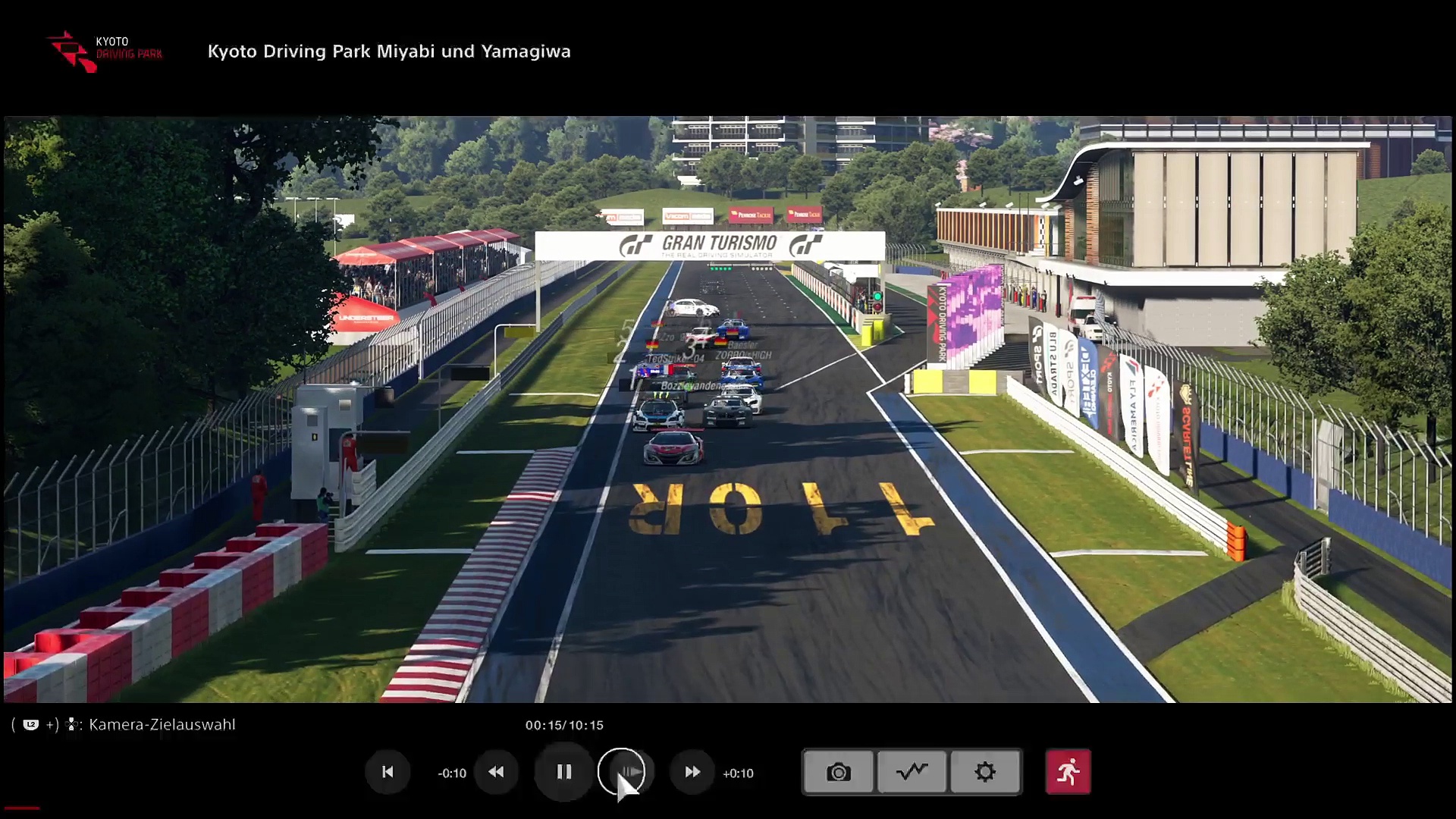The image size is (1456, 819).
Task: Click the Gran Turismo overhead banner
Action: point(710,245)
